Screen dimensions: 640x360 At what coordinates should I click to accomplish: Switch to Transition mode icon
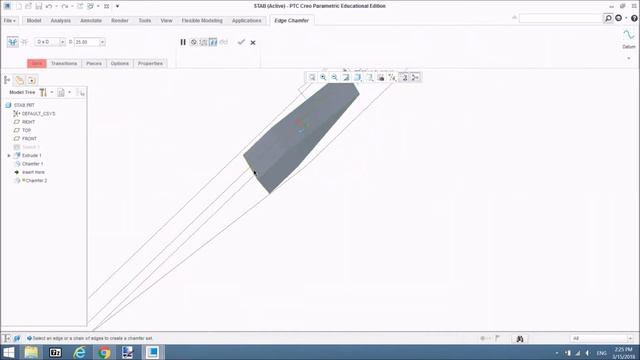[x=24, y=42]
